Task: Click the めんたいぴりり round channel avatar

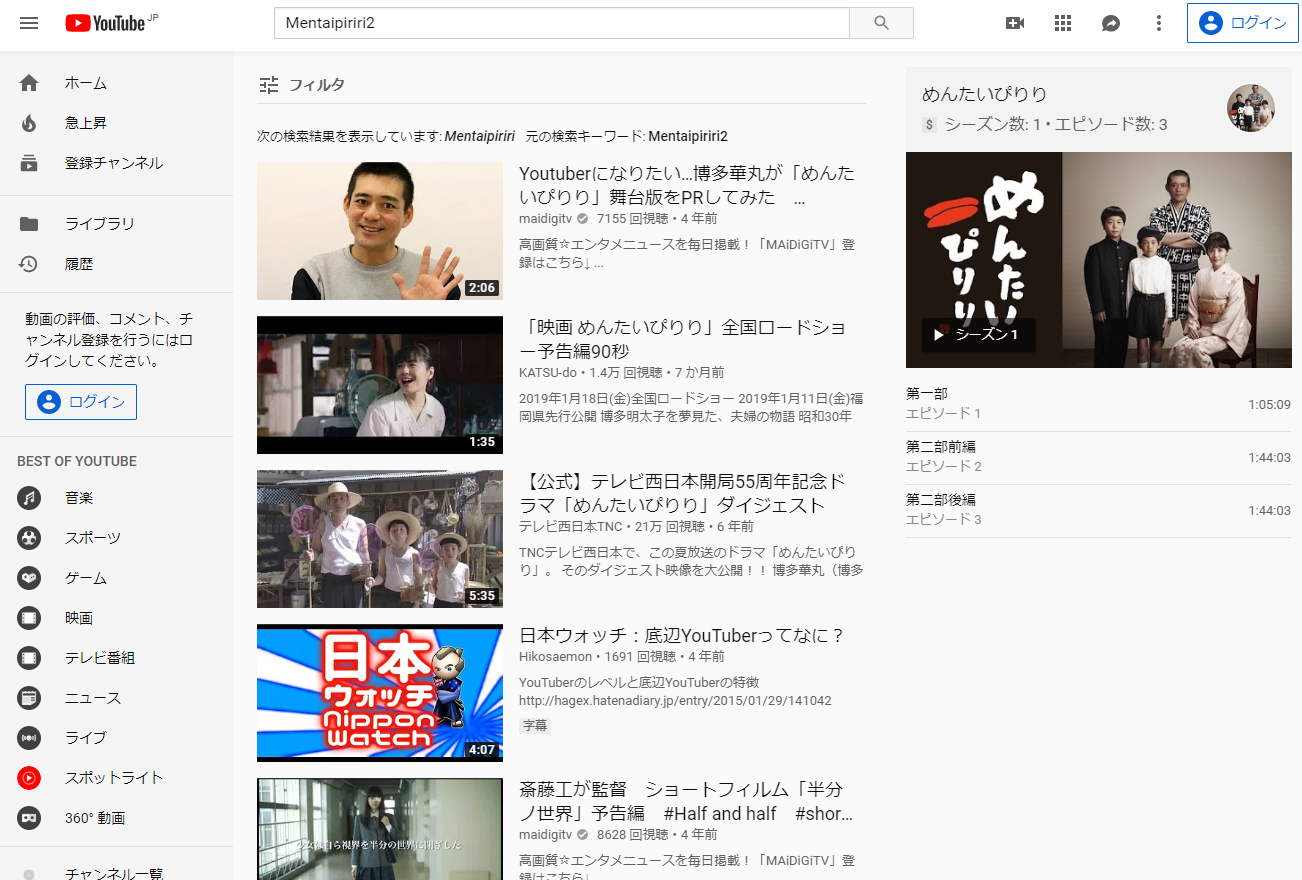Action: point(1251,108)
